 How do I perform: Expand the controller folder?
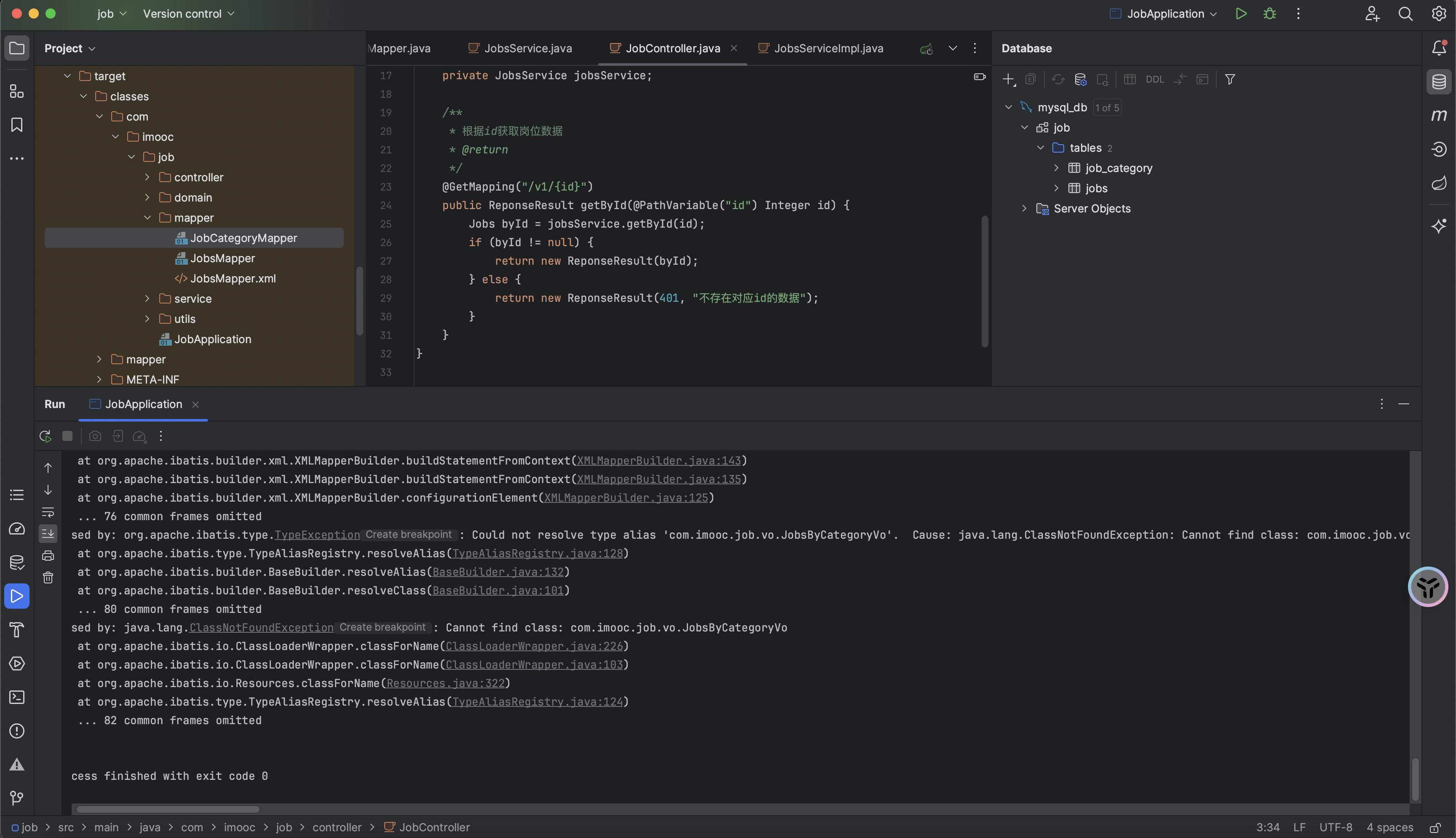point(147,177)
